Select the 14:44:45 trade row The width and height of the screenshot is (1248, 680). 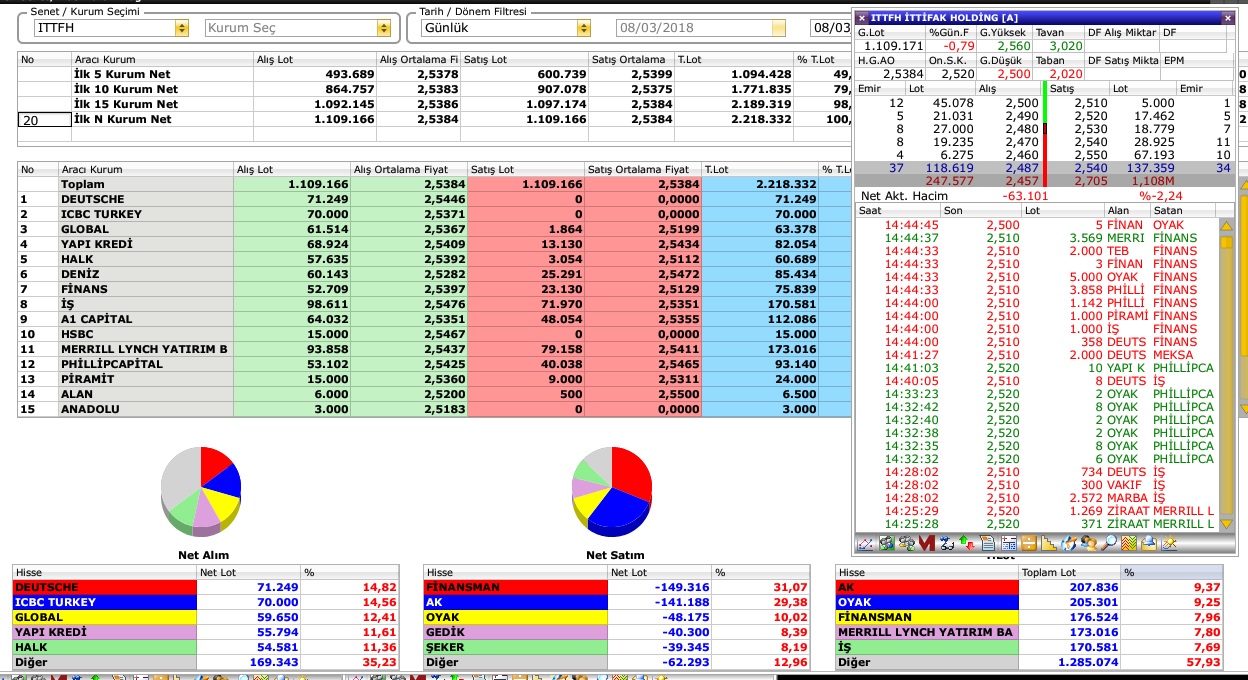1038,225
